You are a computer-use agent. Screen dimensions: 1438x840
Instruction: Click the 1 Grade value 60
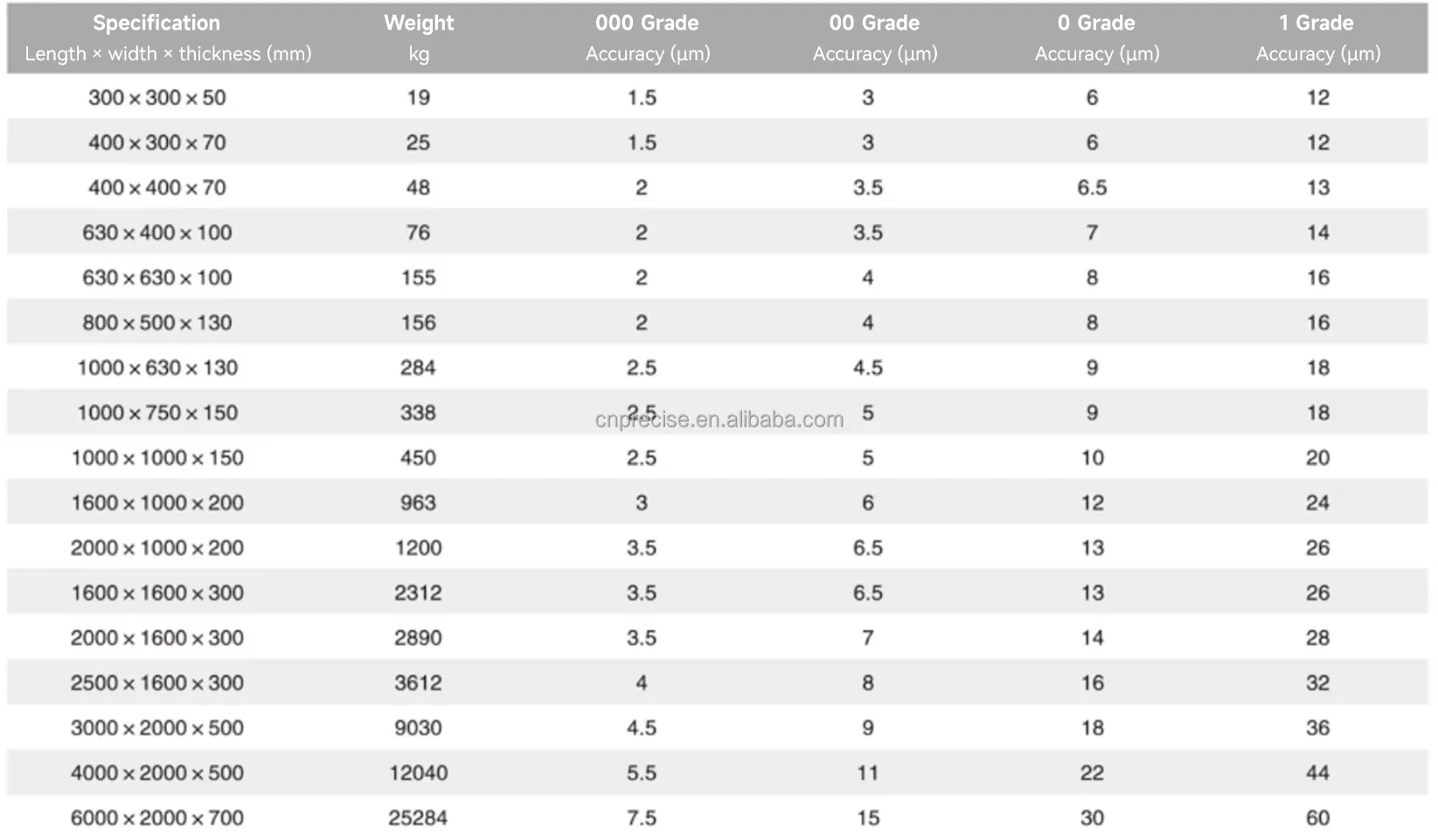coord(1317,818)
